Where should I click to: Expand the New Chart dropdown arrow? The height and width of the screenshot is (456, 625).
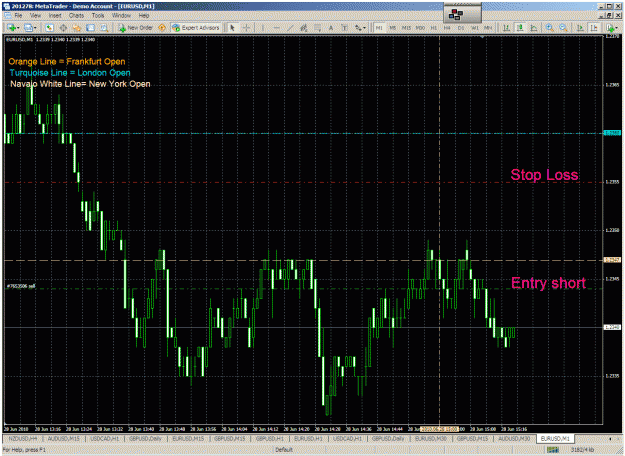(18, 28)
